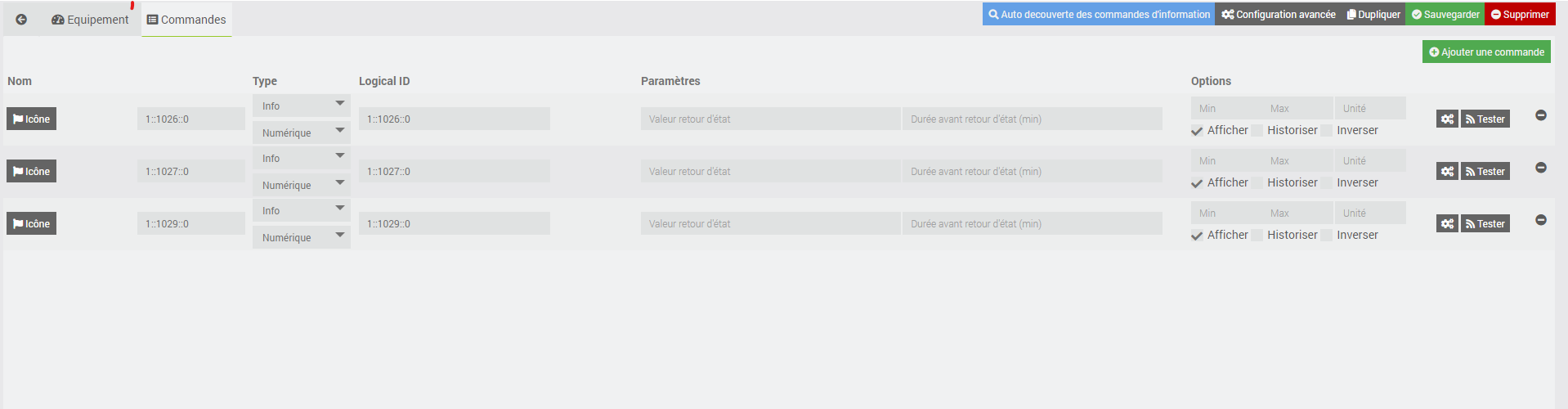
Task: Click the Sauvegarder button
Action: 1445,15
